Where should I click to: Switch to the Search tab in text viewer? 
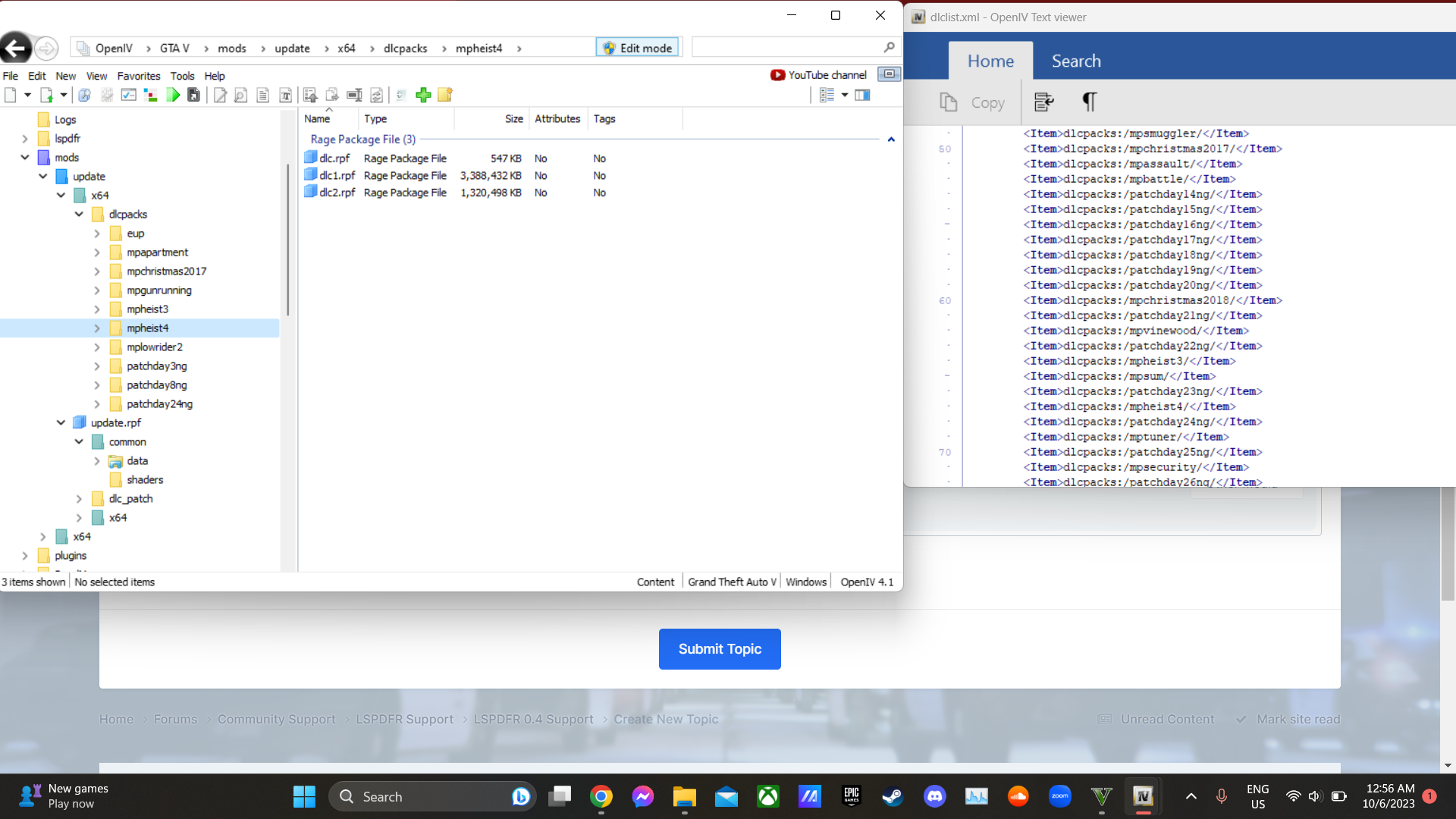(x=1075, y=61)
